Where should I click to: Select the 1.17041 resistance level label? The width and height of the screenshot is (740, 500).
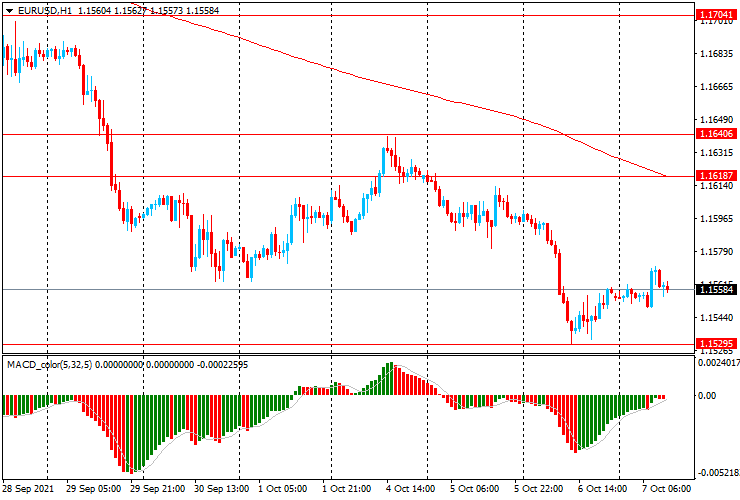716,15
